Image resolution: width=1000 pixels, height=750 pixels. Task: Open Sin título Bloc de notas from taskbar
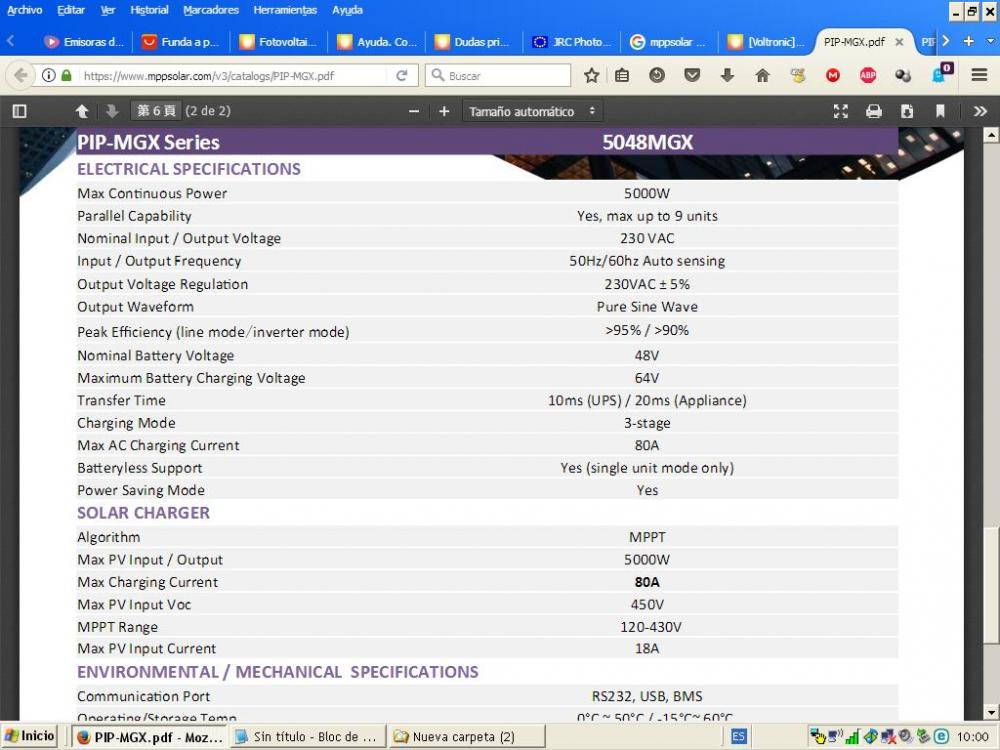[308, 737]
